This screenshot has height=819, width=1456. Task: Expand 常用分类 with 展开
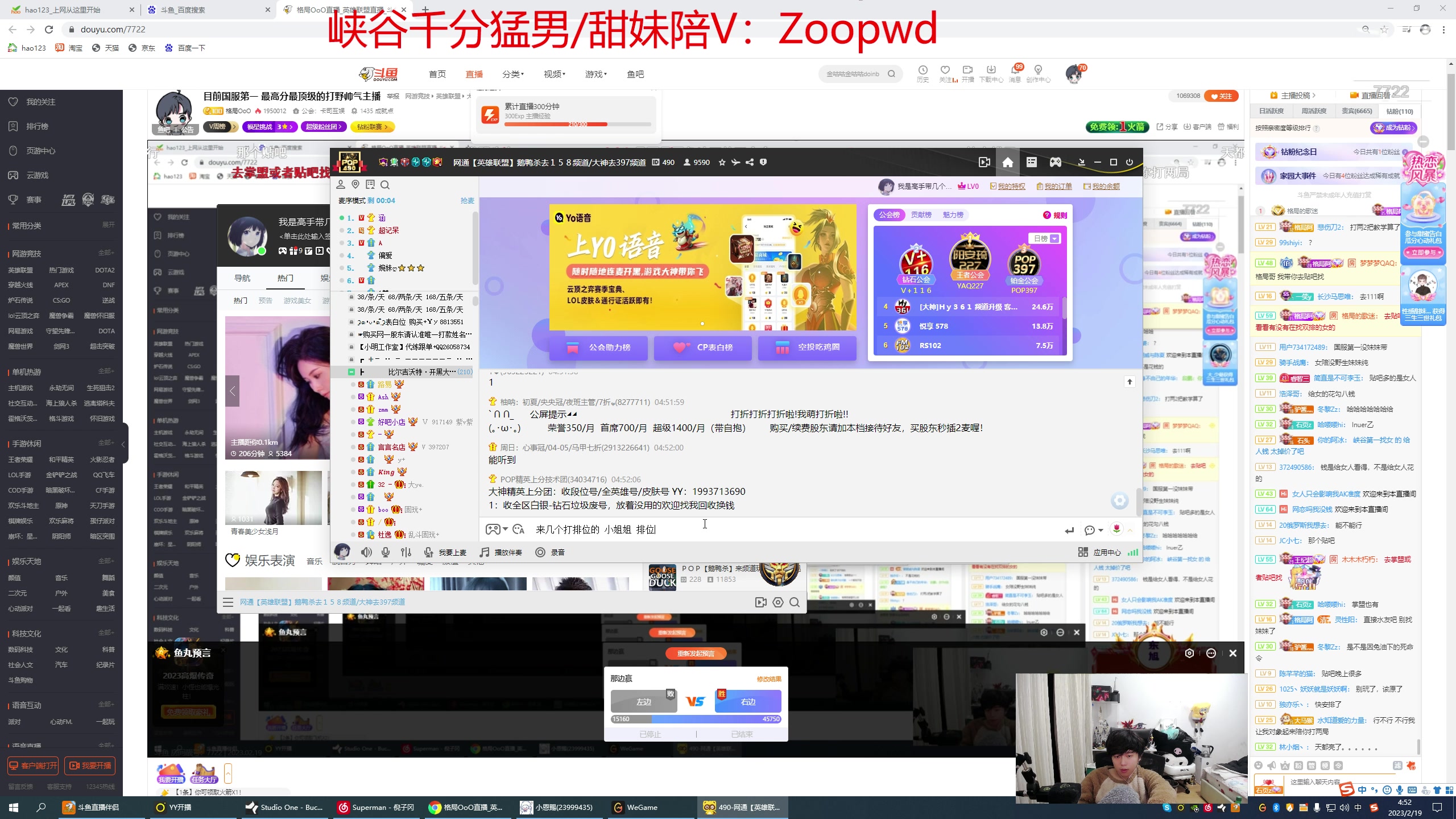click(x=108, y=225)
